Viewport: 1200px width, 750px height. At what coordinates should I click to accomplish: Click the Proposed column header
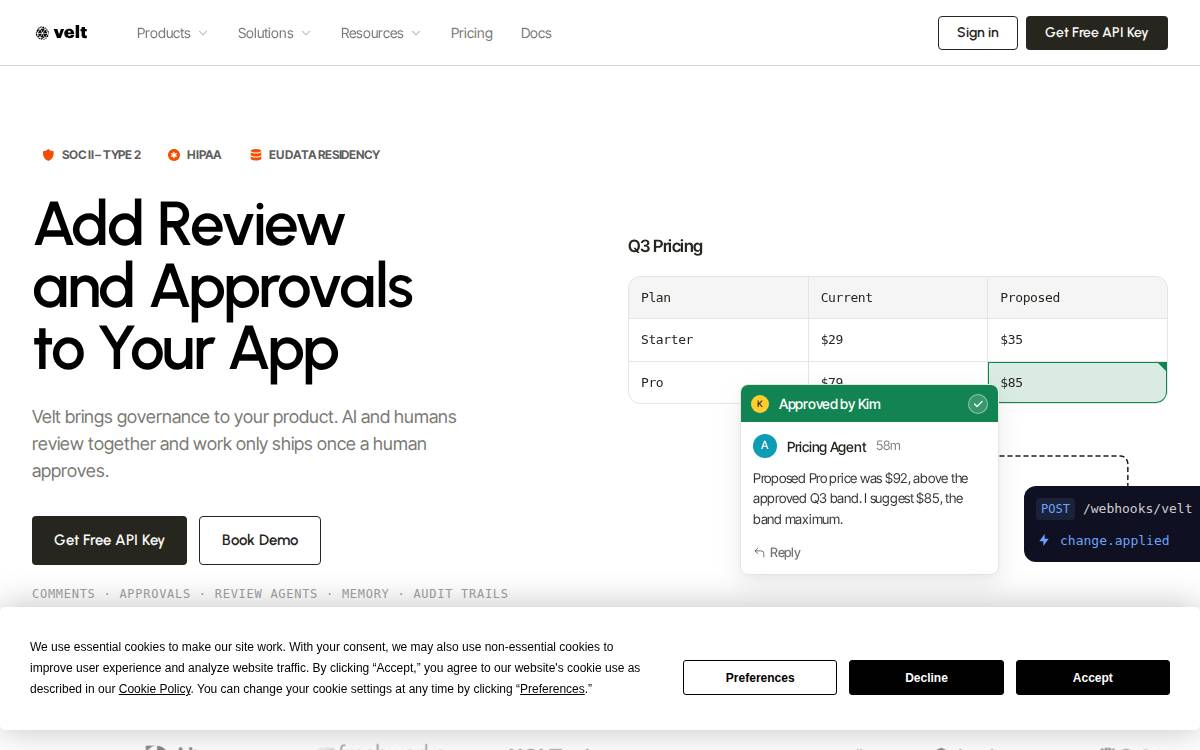[x=1077, y=298]
